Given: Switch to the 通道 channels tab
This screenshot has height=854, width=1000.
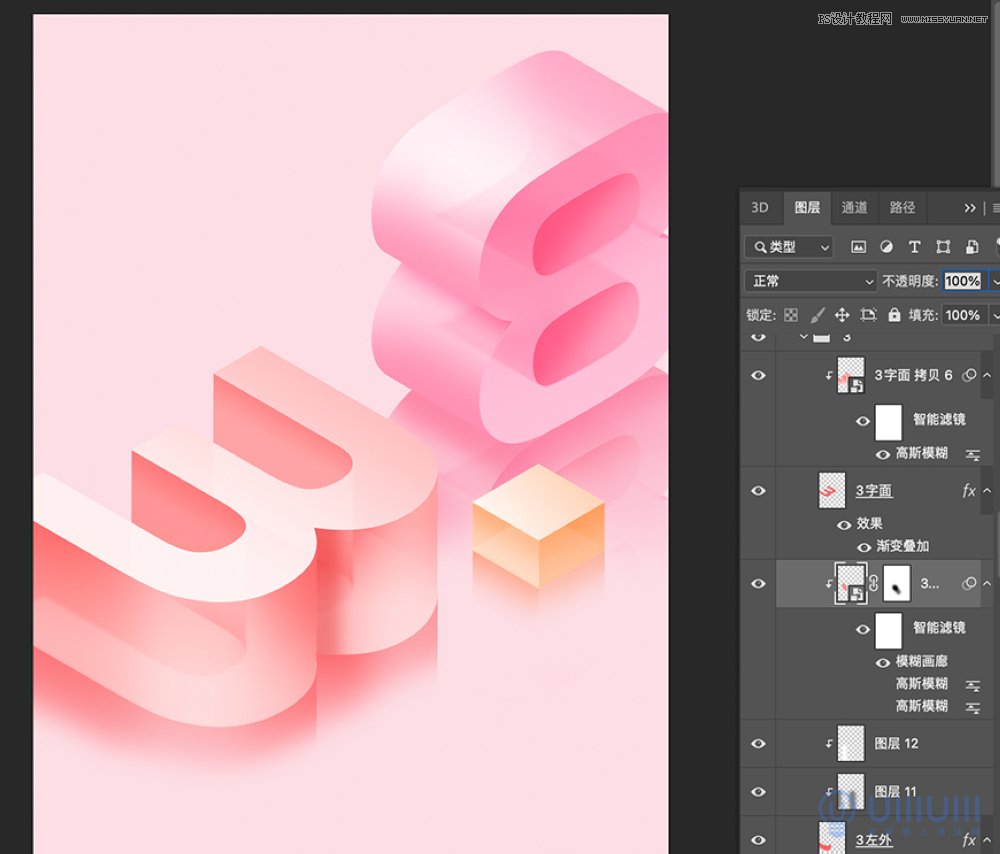Looking at the screenshot, I should click(854, 207).
